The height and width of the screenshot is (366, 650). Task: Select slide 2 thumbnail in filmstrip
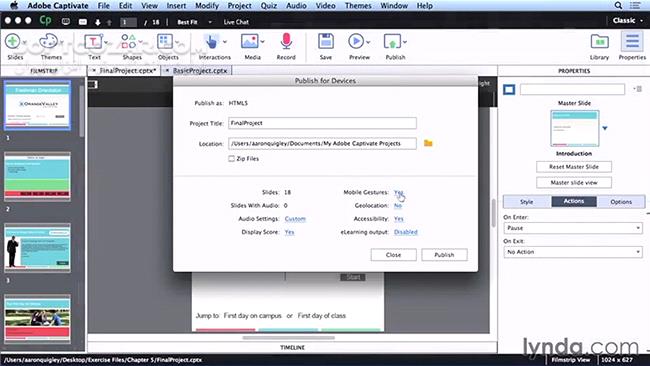pos(37,176)
